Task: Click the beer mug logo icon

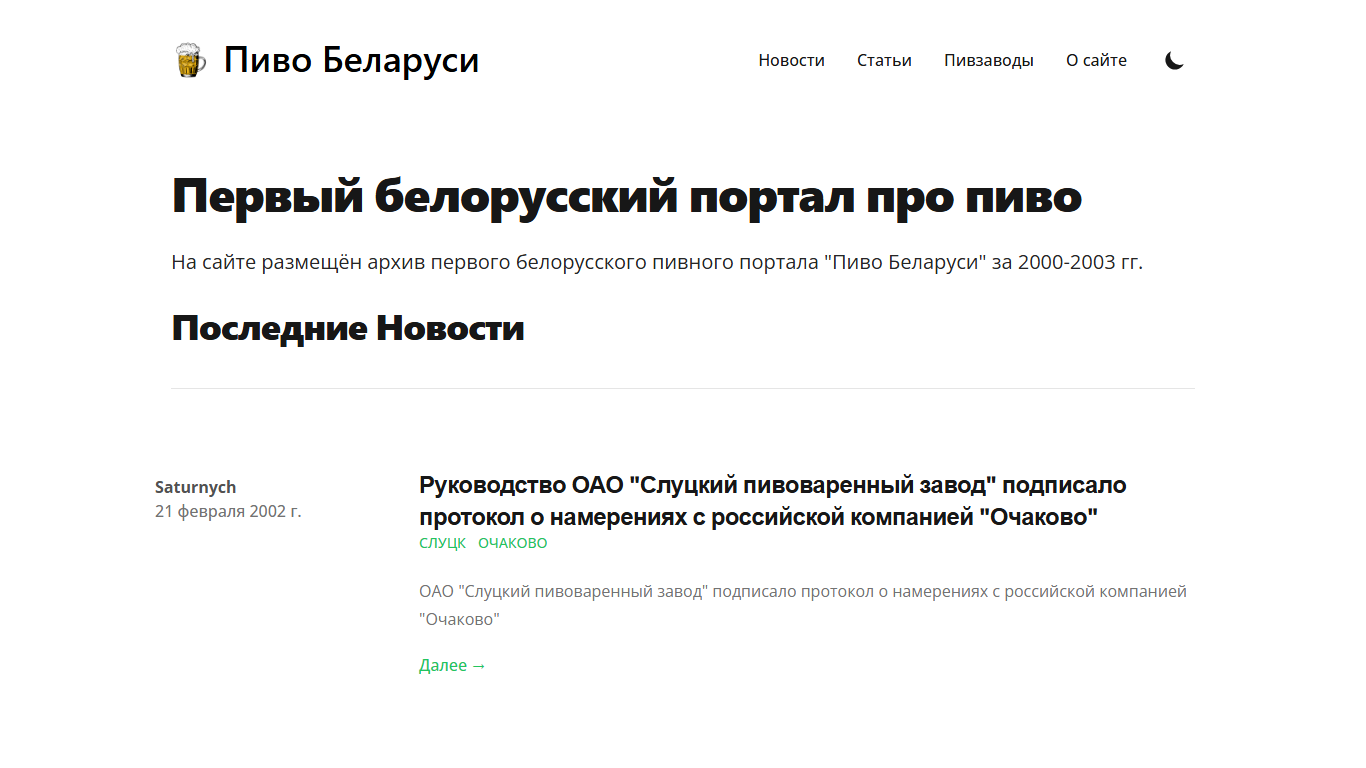Action: pyautogui.click(x=189, y=60)
